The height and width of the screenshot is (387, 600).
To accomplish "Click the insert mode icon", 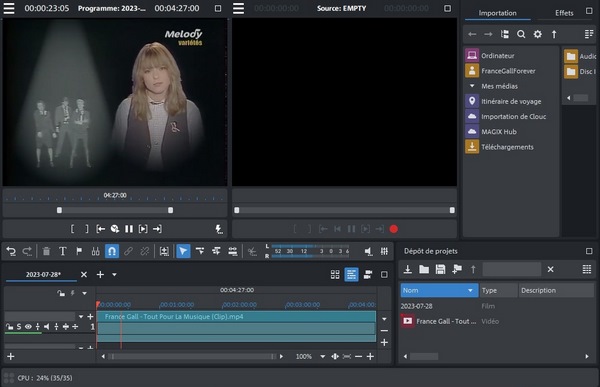I will tap(164, 251).
